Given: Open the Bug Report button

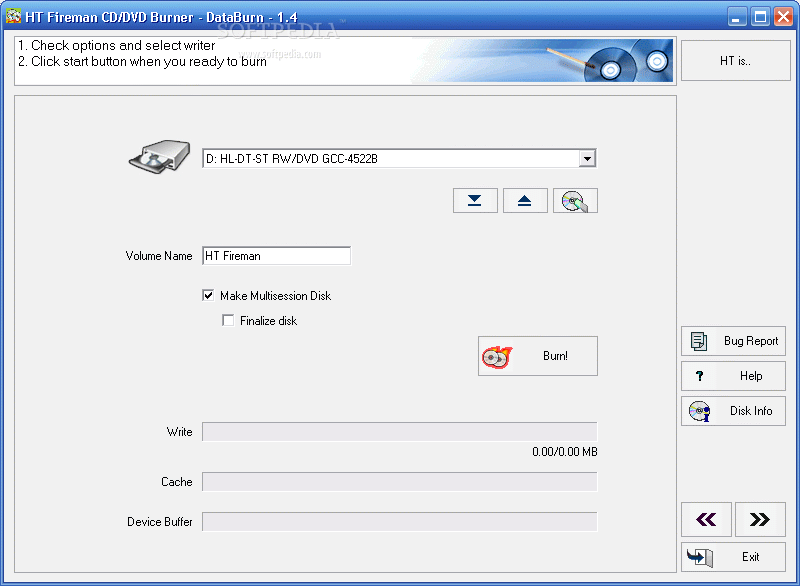Looking at the screenshot, I should [733, 341].
